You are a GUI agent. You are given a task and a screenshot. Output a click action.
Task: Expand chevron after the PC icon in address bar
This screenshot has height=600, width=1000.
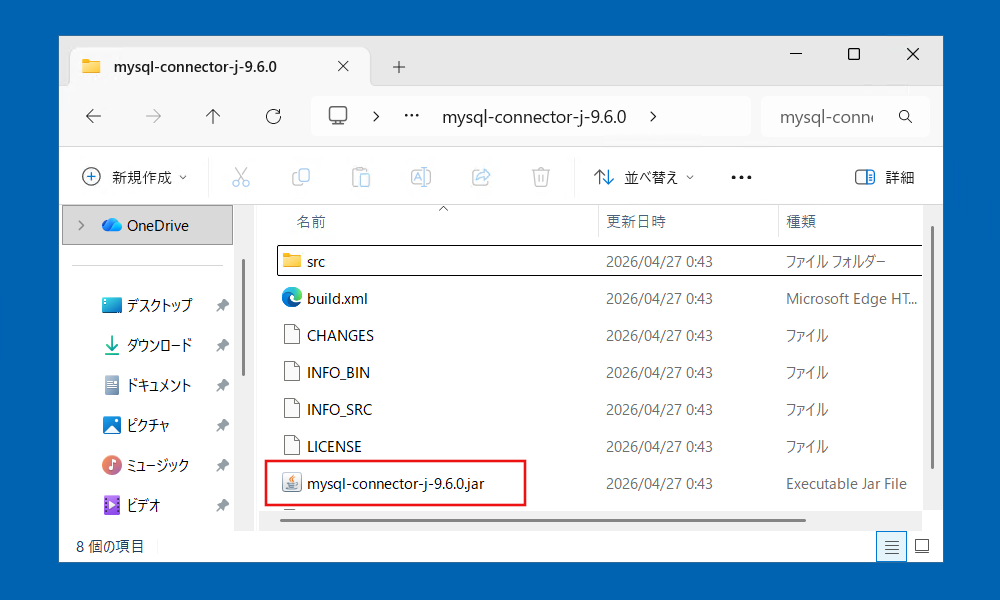376,117
